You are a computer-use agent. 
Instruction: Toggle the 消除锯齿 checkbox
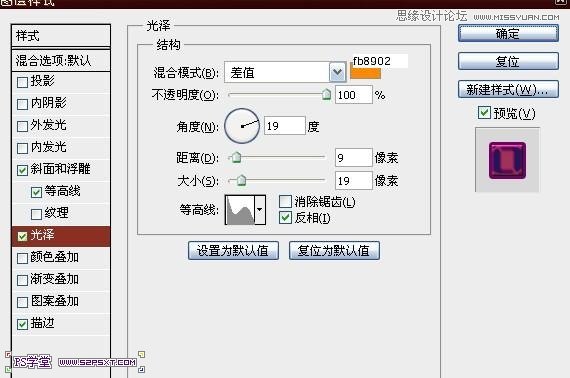click(x=285, y=201)
